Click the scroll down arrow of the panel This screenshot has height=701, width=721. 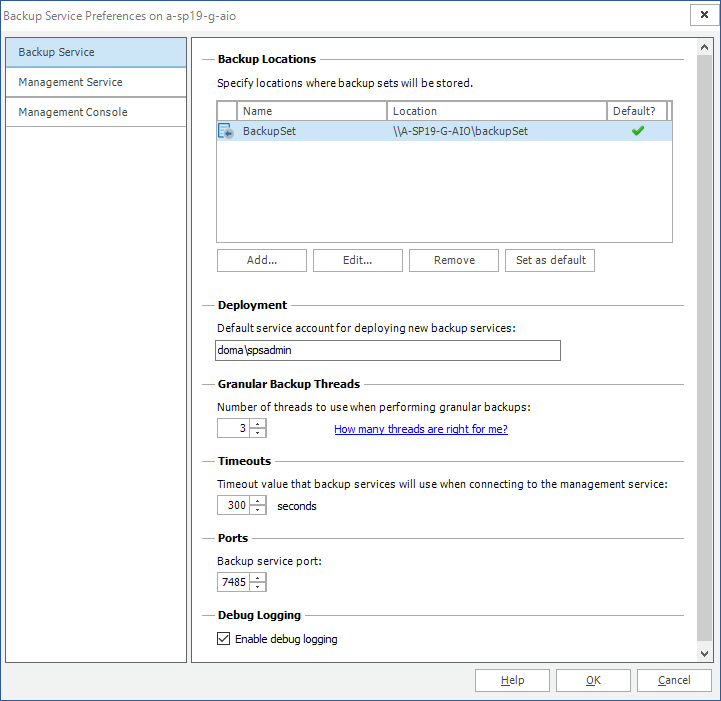(704, 654)
